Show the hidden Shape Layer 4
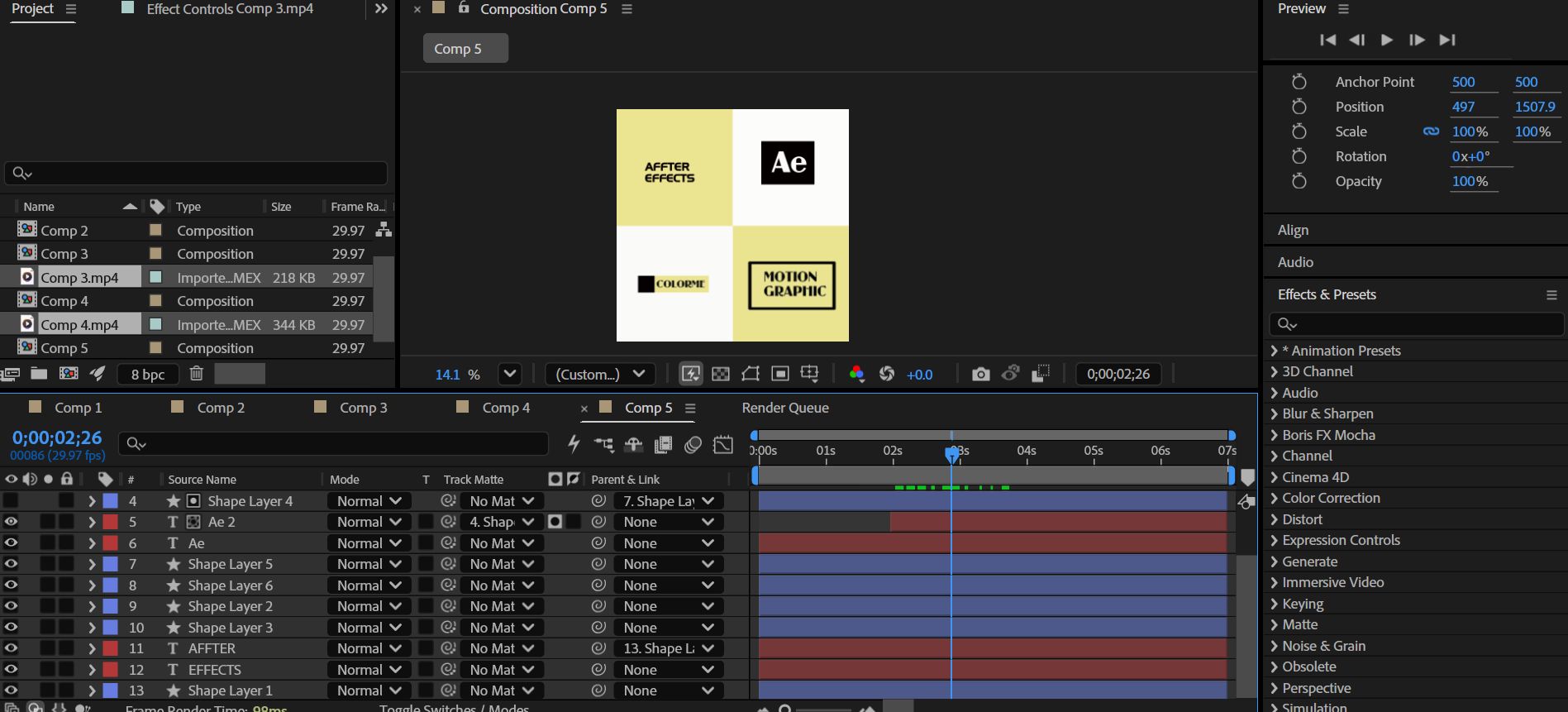Image resolution: width=1568 pixels, height=712 pixels. 11,501
